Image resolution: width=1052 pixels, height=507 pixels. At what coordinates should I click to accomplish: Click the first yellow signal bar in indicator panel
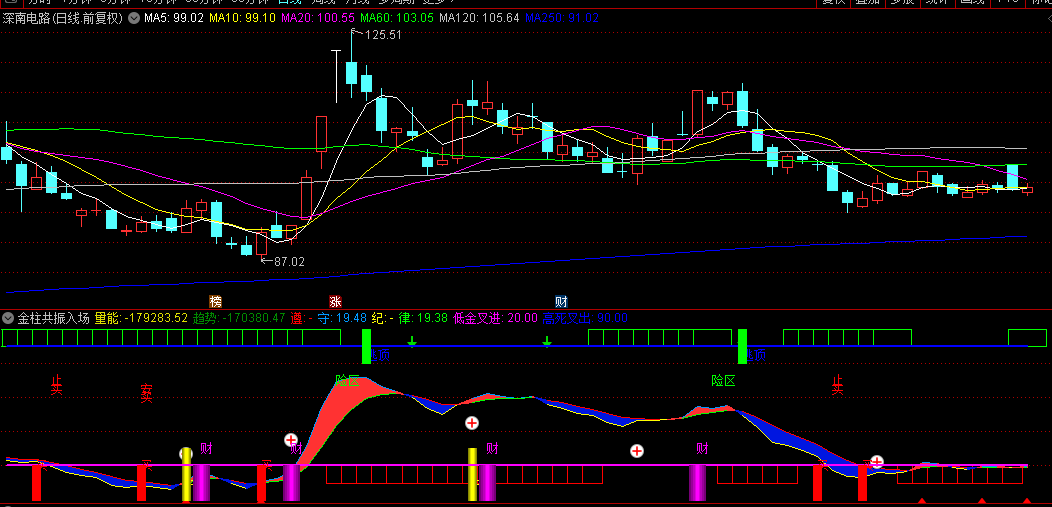187,475
